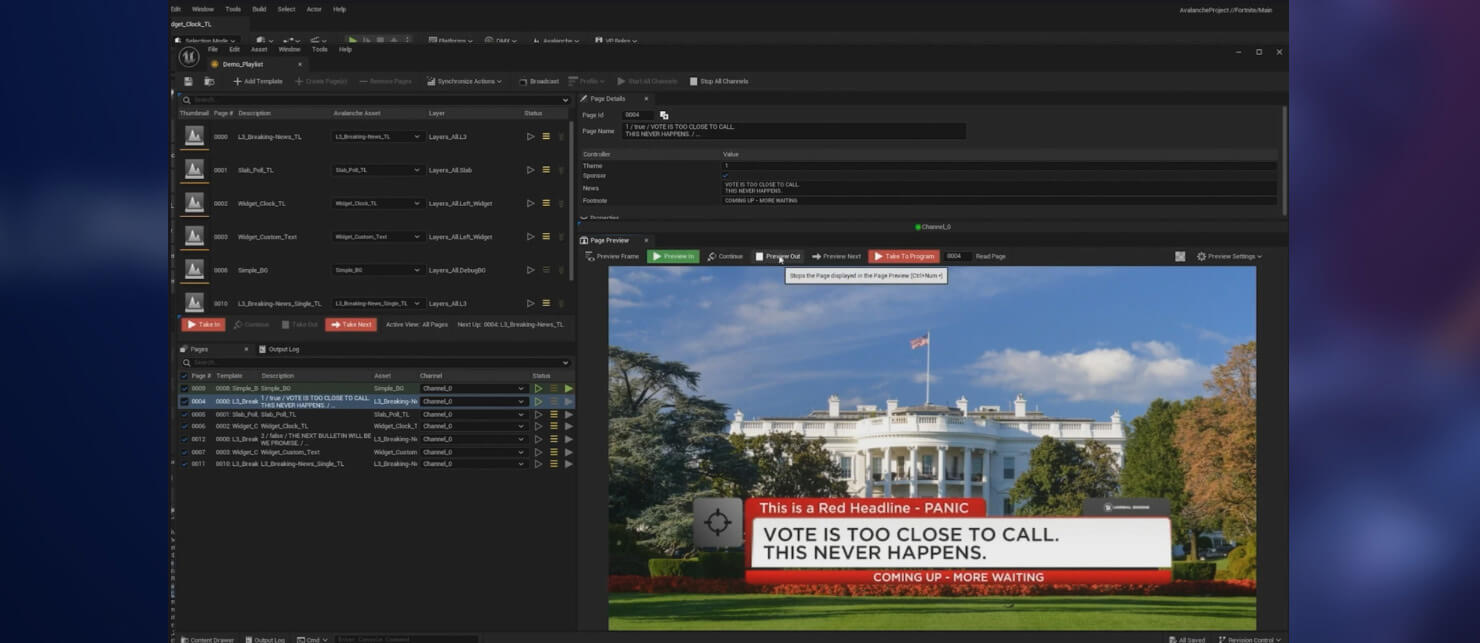This screenshot has height=643, width=1480.
Task: Click the Slab_Poll_TL template thumbnail
Action: pos(194,170)
